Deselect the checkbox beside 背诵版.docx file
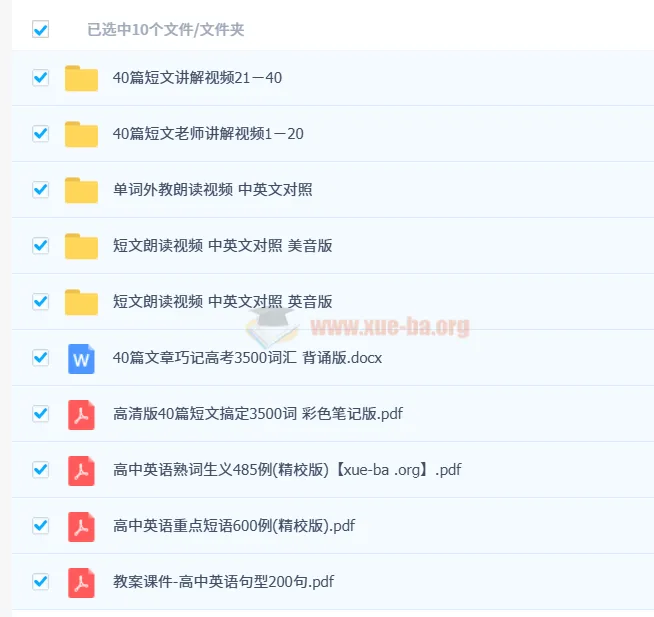Image resolution: width=654 pixels, height=617 pixels. (x=40, y=358)
